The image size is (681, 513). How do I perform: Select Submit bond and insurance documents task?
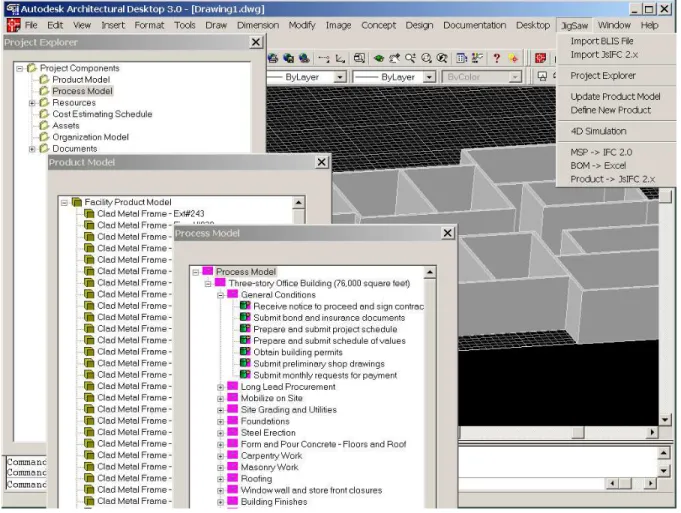(329, 318)
